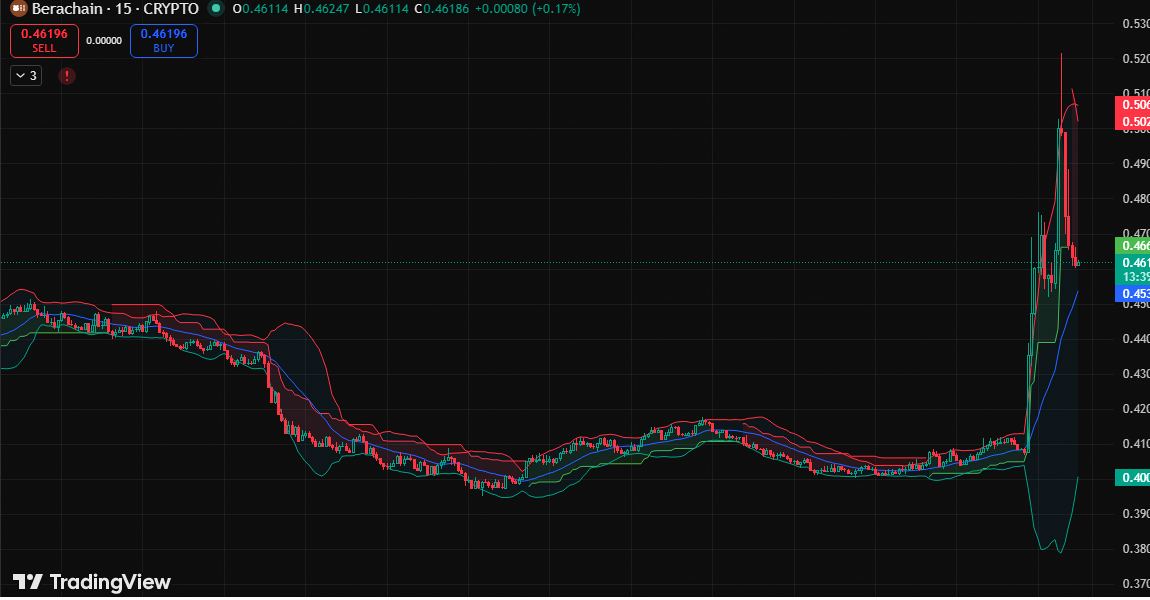The width and height of the screenshot is (1150, 600).
Task: Click the teal 0.40 lower band axis label
Action: click(x=1132, y=478)
